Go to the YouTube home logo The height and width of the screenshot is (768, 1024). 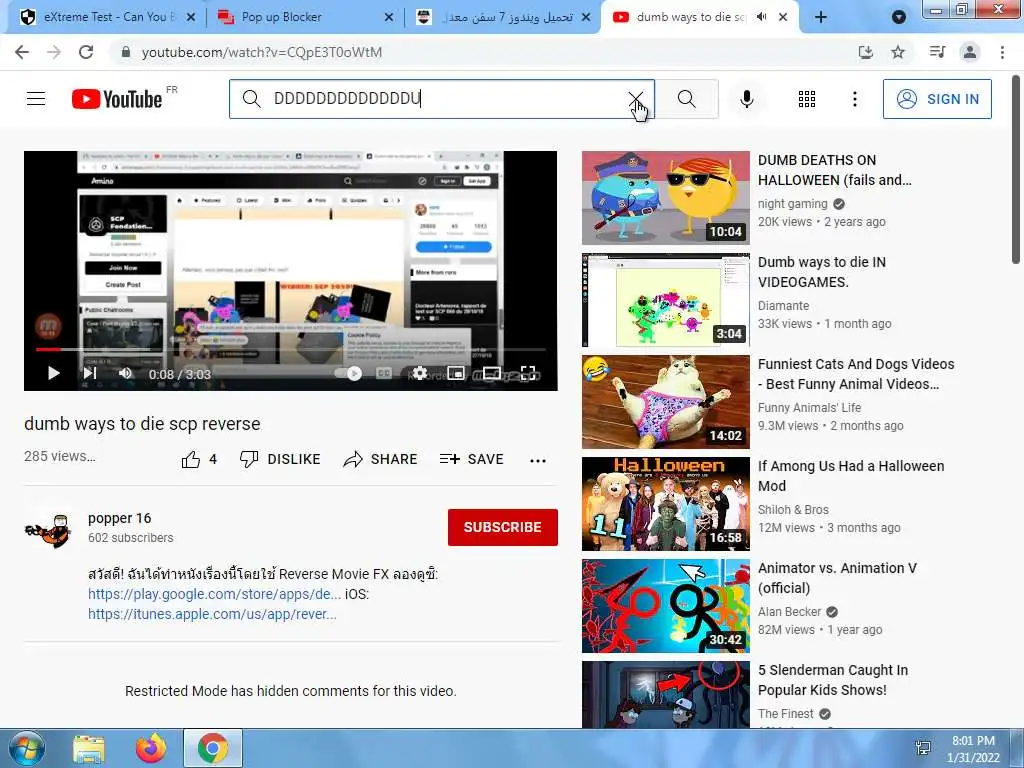[x=117, y=99]
